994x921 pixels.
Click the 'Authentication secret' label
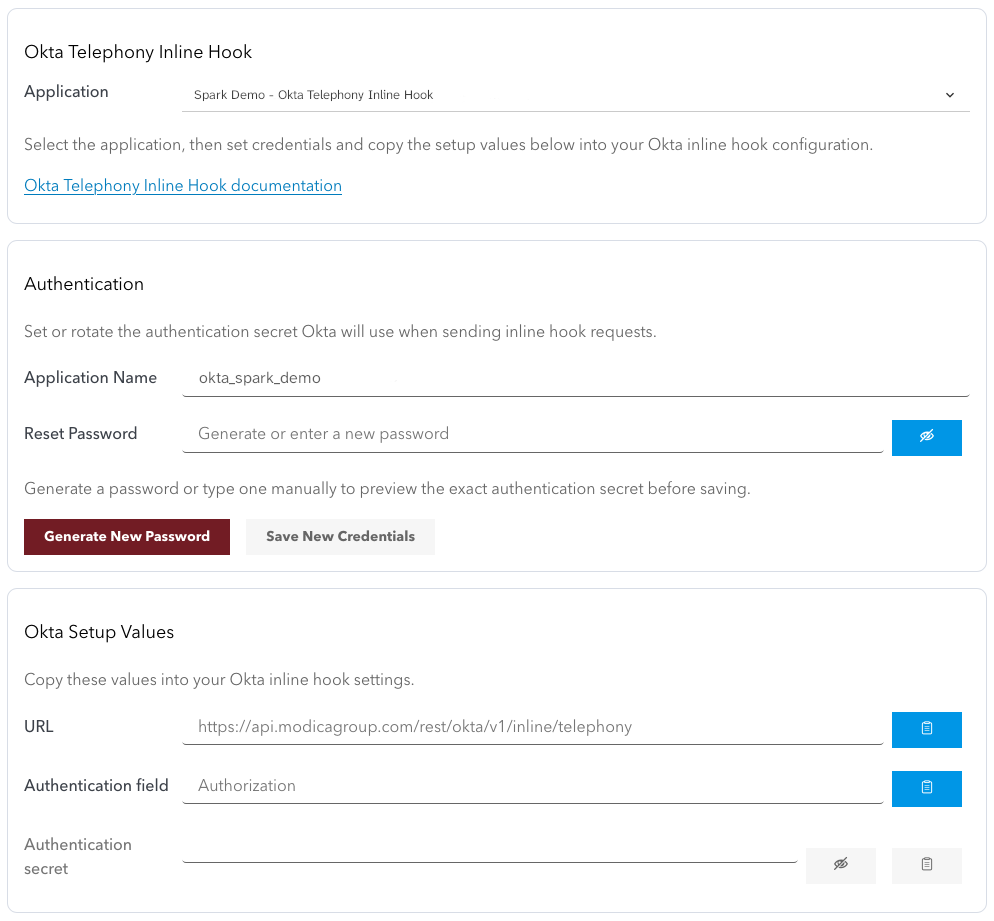pos(77,856)
